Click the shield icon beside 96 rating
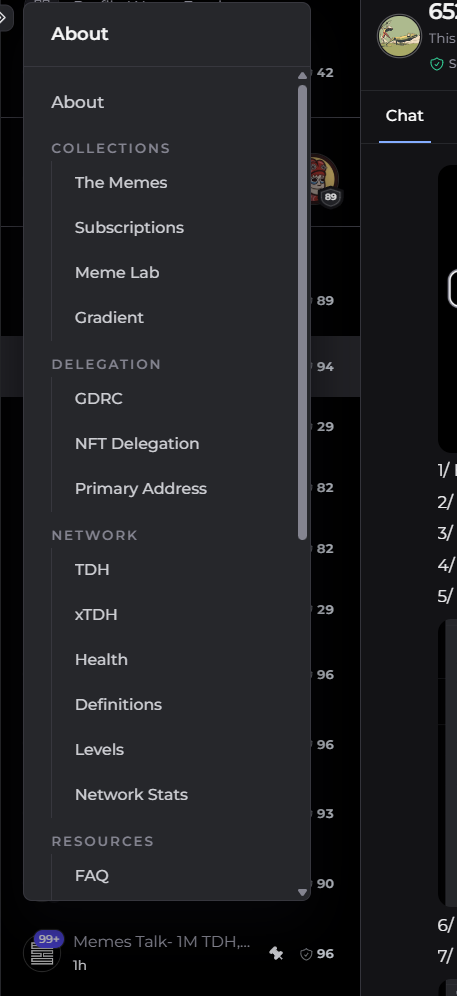 (306, 953)
